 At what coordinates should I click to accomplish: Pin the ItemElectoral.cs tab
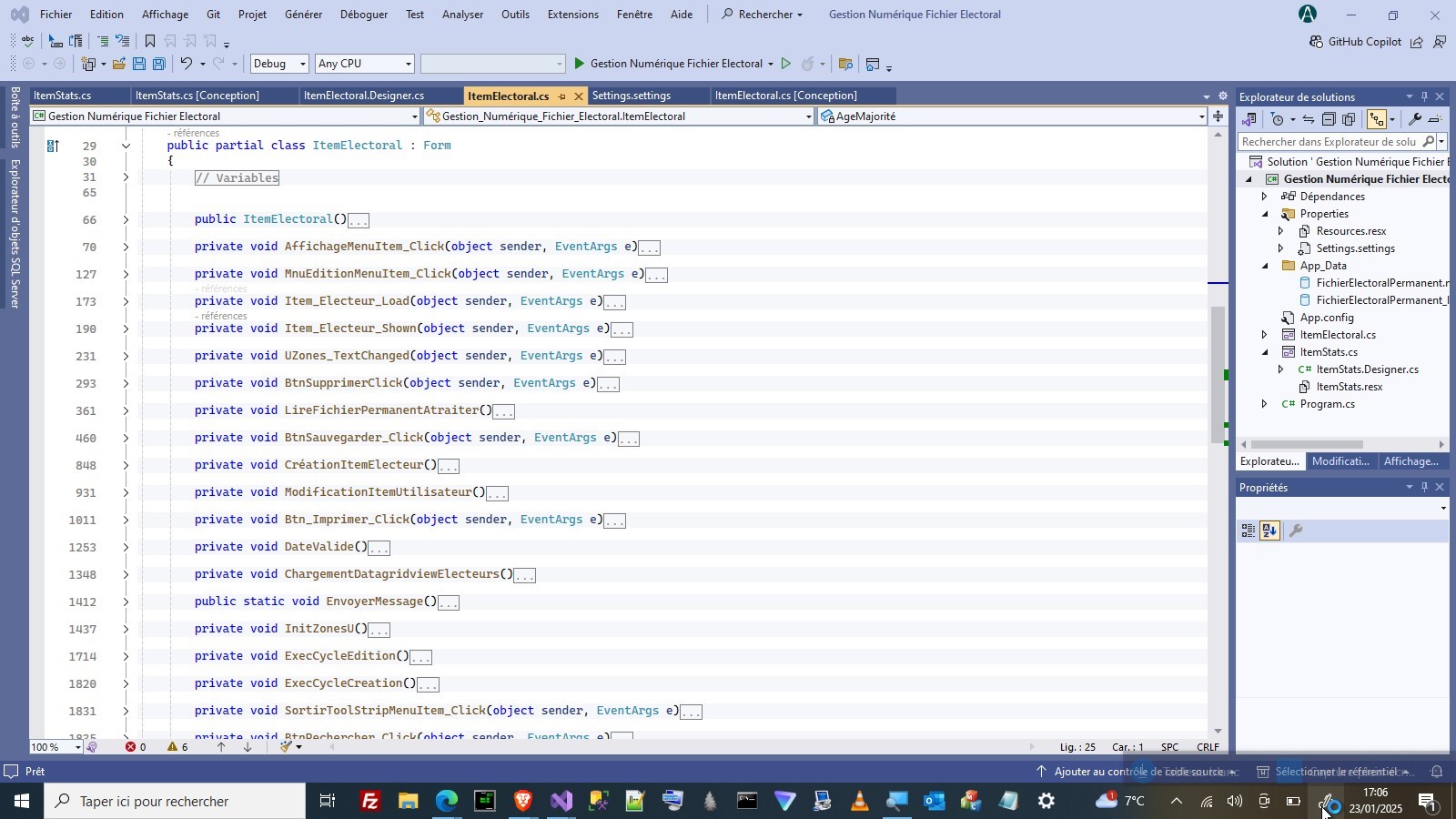[561, 96]
